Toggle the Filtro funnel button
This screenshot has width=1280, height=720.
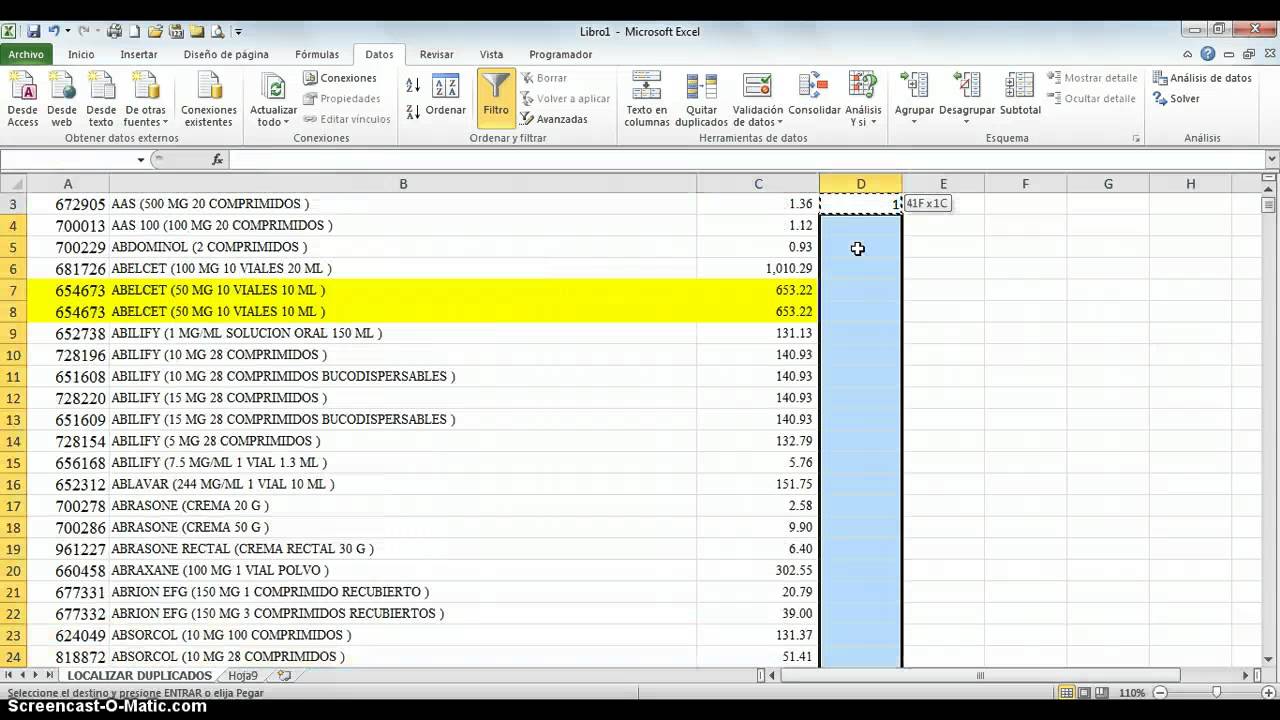pyautogui.click(x=496, y=98)
